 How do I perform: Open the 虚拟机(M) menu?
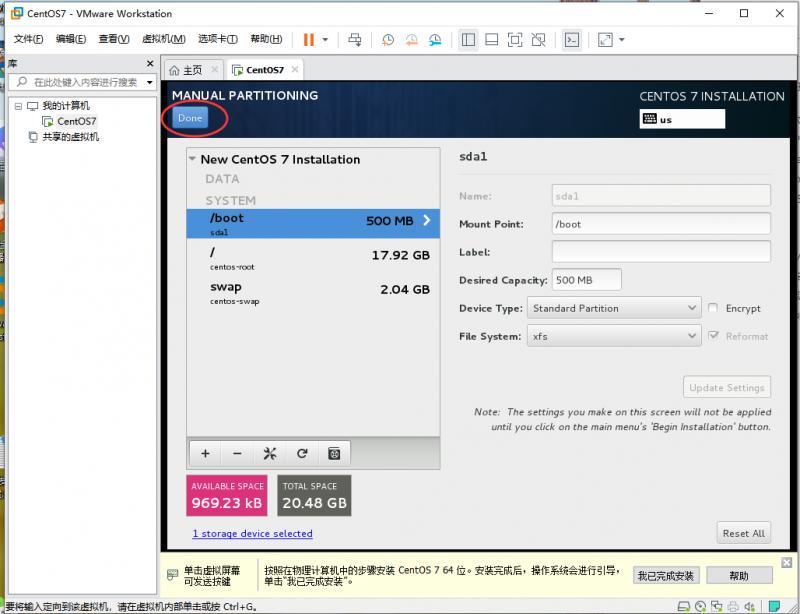tap(163, 39)
